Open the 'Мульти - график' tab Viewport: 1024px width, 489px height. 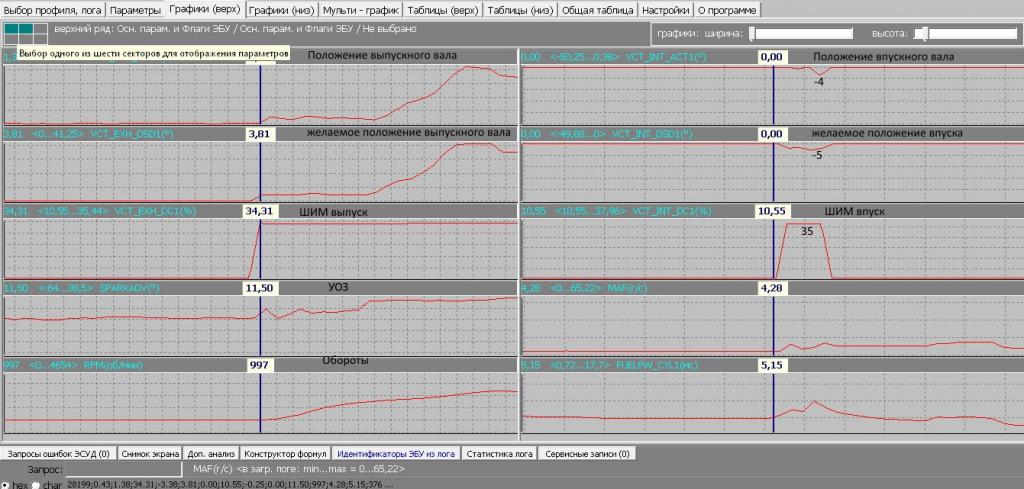(361, 10)
